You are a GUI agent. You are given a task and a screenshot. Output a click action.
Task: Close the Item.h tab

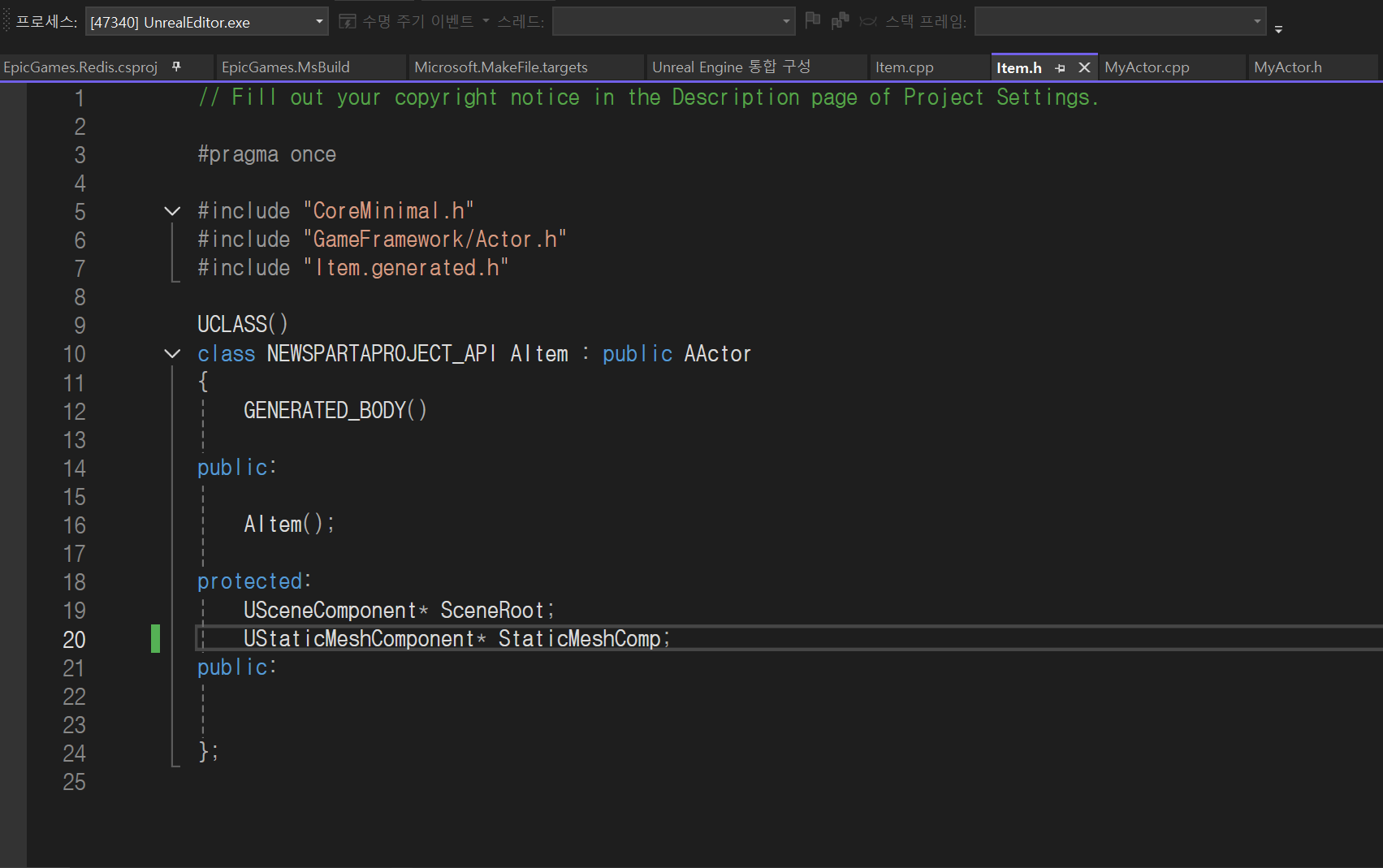[1084, 67]
